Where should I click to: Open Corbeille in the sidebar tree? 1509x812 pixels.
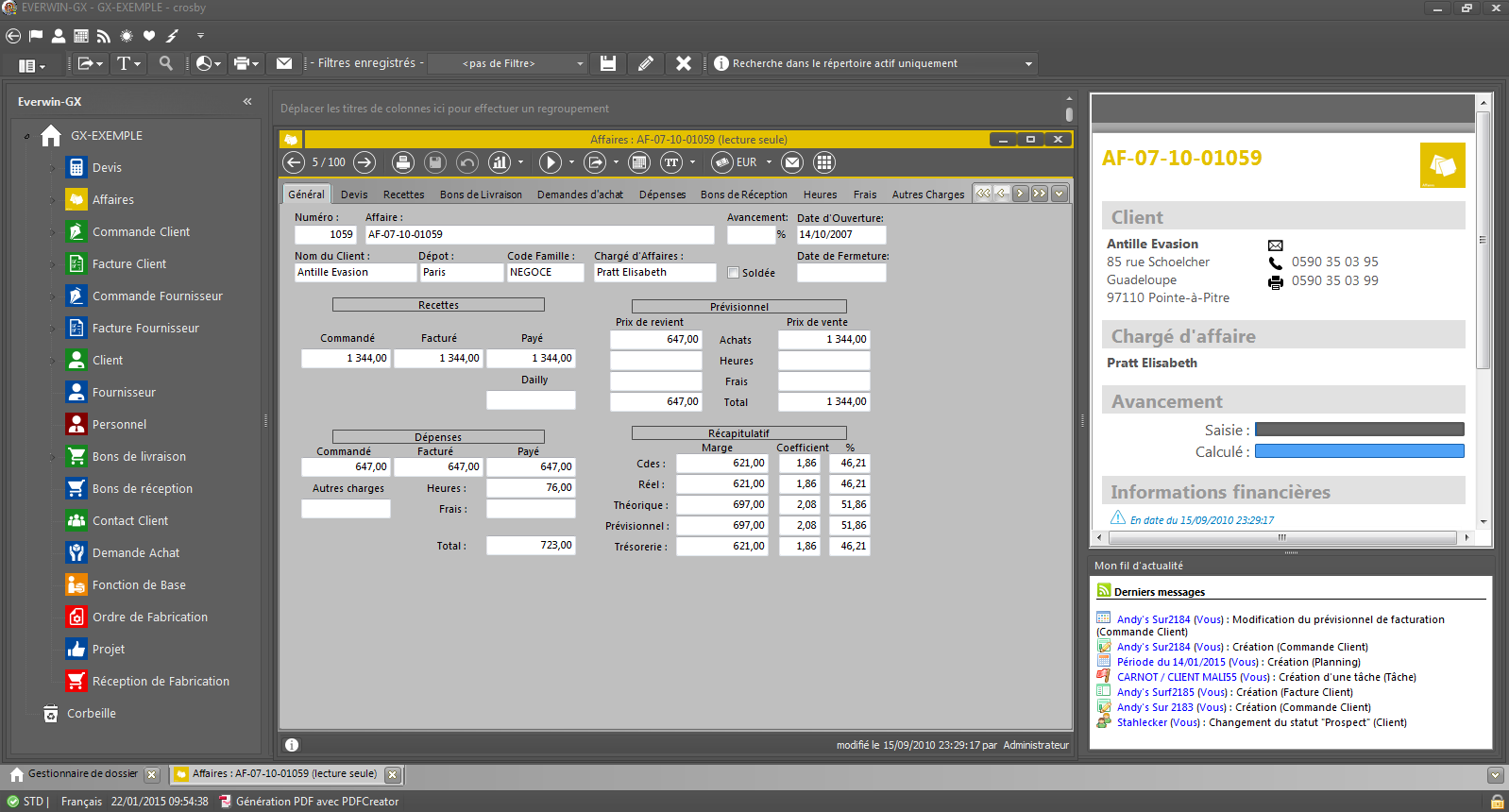point(91,713)
